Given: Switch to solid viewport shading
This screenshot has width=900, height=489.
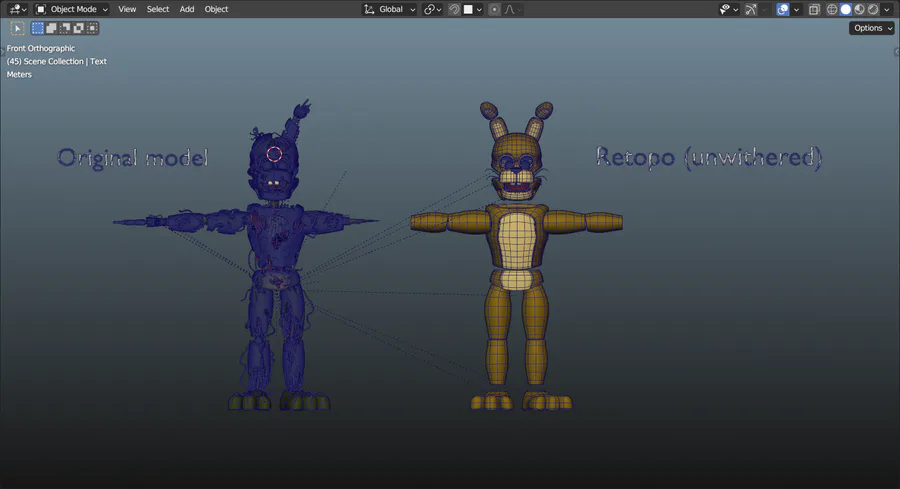Looking at the screenshot, I should (845, 9).
